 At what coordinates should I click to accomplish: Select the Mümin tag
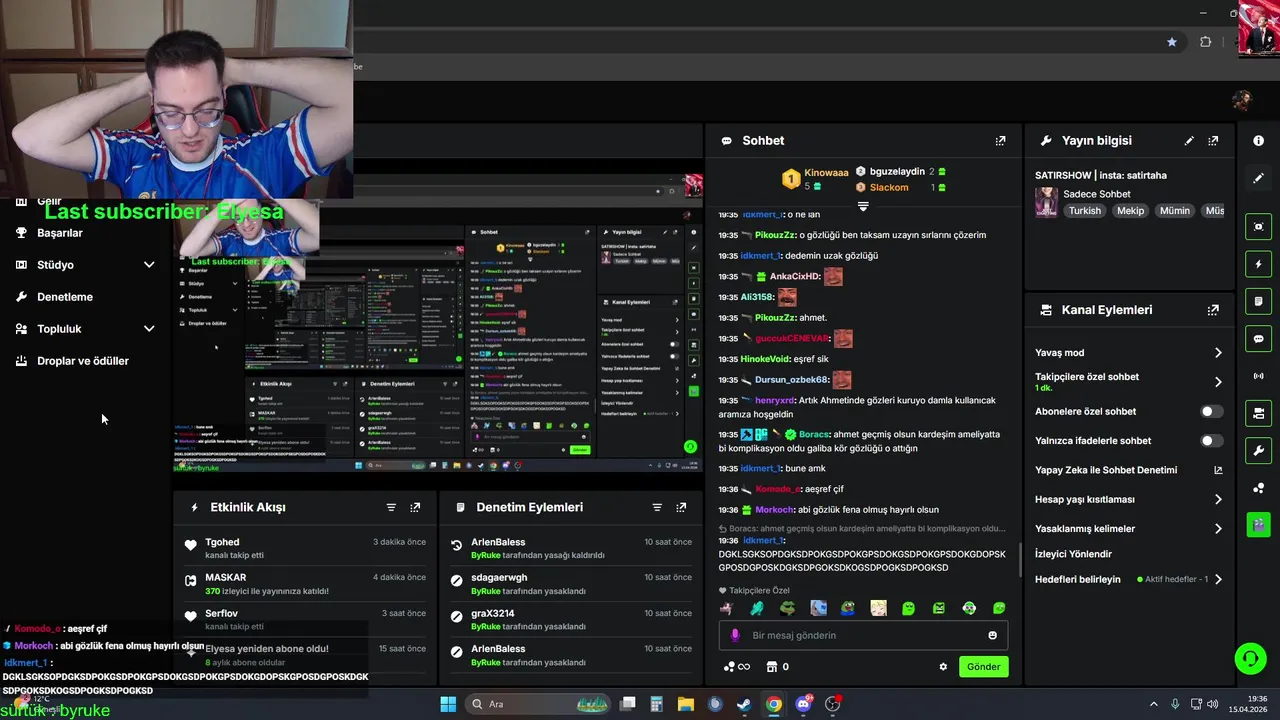tap(1175, 211)
